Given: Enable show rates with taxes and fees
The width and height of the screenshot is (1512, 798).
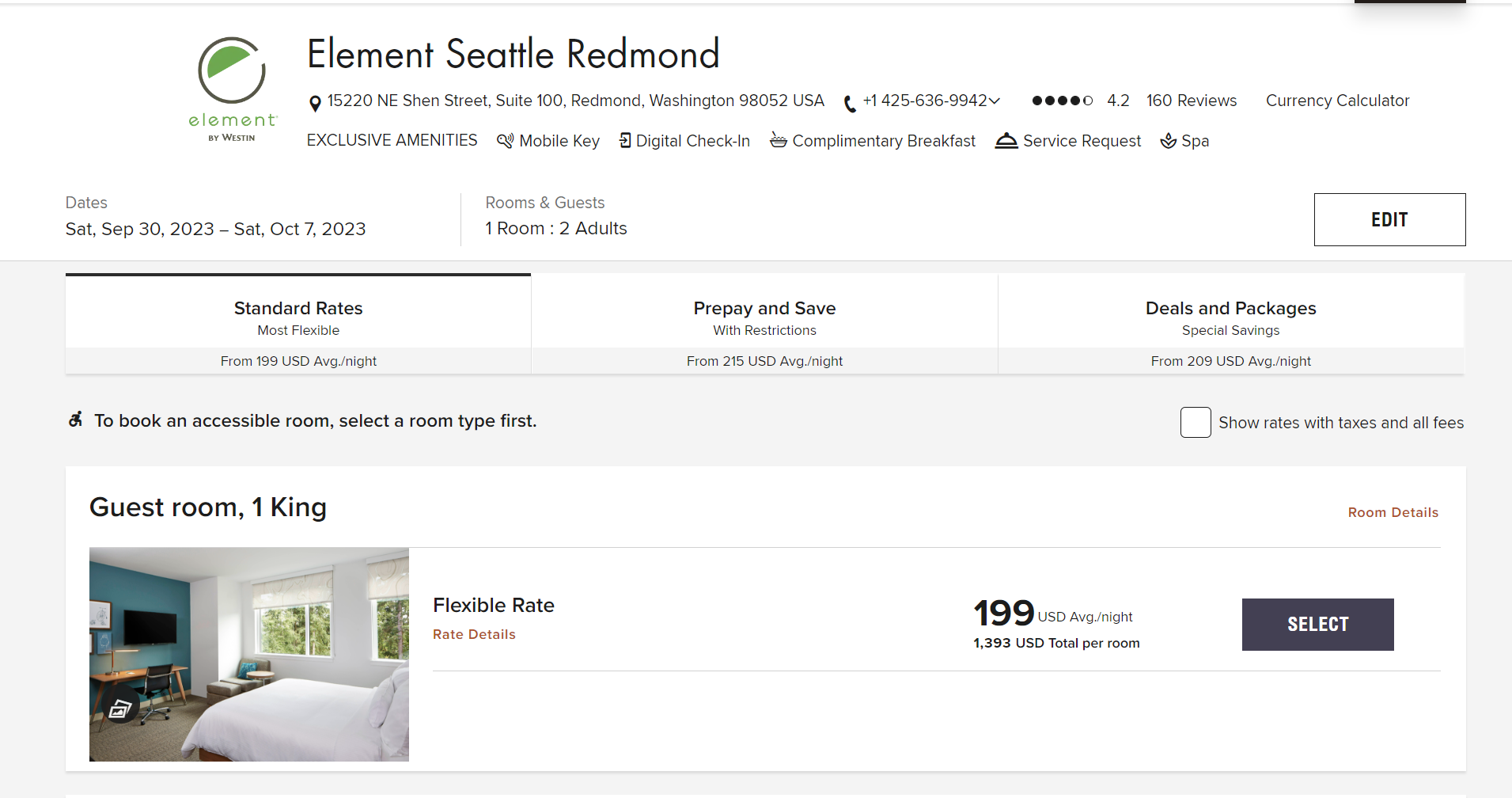Looking at the screenshot, I should [1195, 422].
